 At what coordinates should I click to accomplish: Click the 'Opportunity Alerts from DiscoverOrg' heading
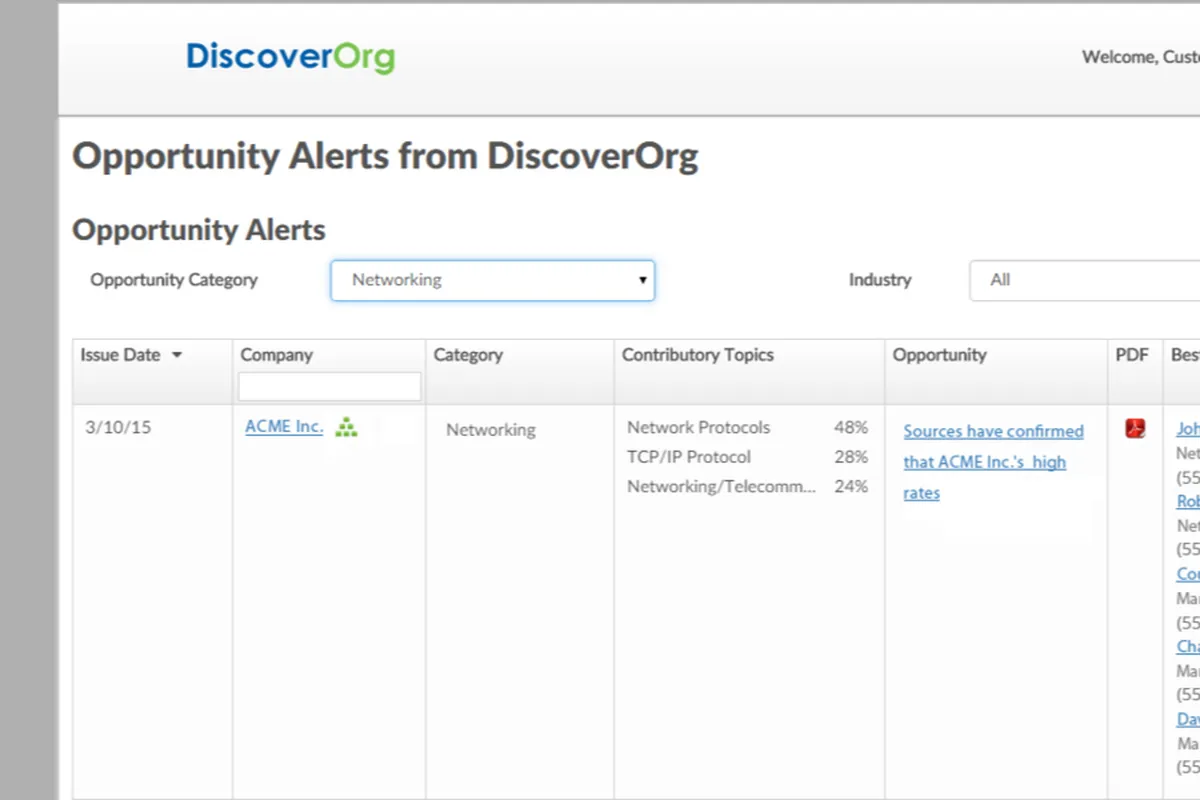click(385, 157)
